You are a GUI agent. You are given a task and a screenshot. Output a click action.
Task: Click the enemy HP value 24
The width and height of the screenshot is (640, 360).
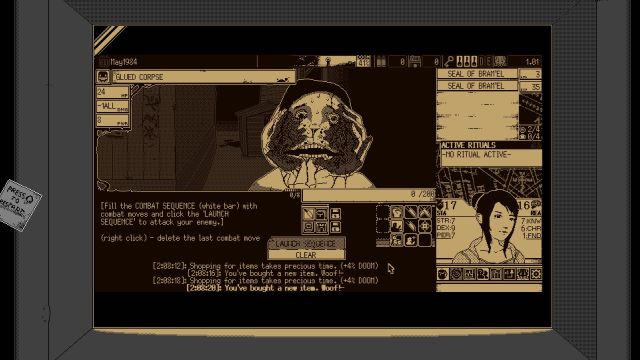coord(112,92)
